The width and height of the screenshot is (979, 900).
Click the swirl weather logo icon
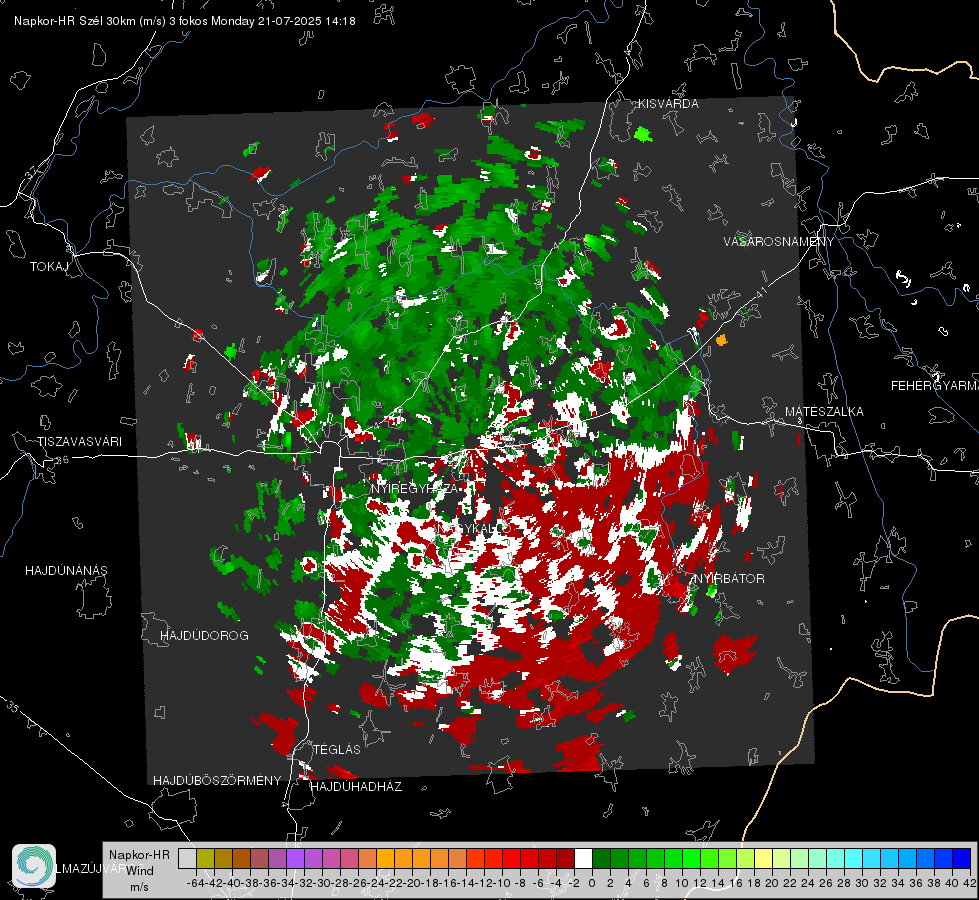click(34, 866)
